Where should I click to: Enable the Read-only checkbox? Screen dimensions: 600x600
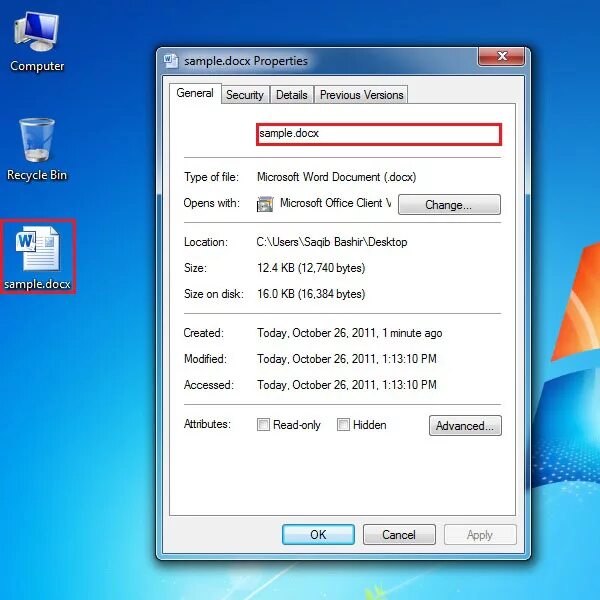pos(263,424)
